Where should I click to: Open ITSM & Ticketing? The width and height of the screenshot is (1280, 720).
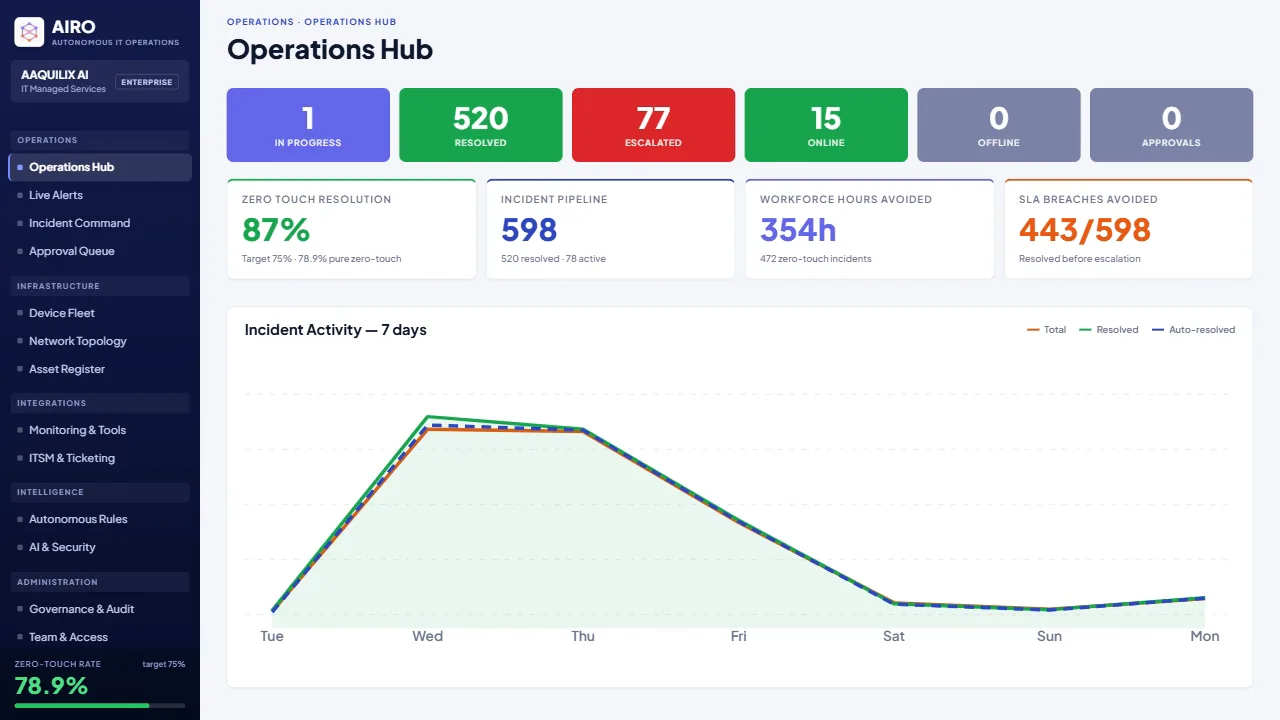pyautogui.click(x=100, y=458)
